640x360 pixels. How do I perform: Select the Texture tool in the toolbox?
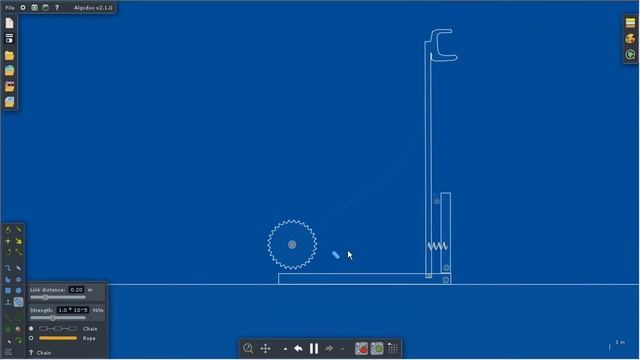[8, 352]
